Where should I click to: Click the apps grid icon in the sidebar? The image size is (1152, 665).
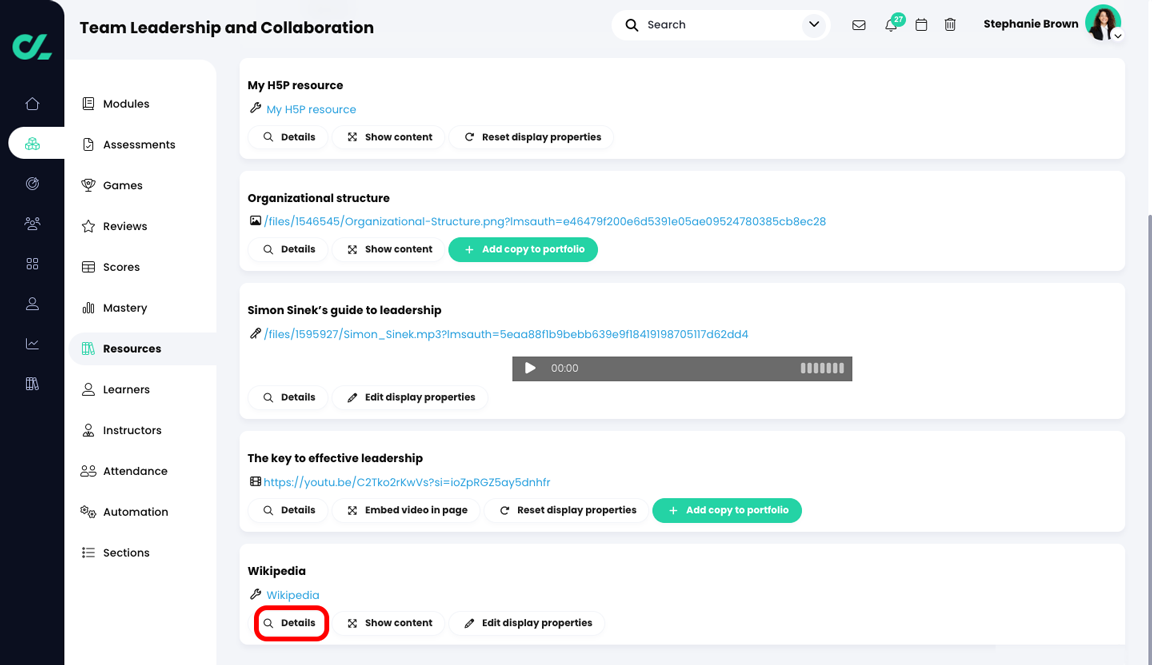[32, 263]
